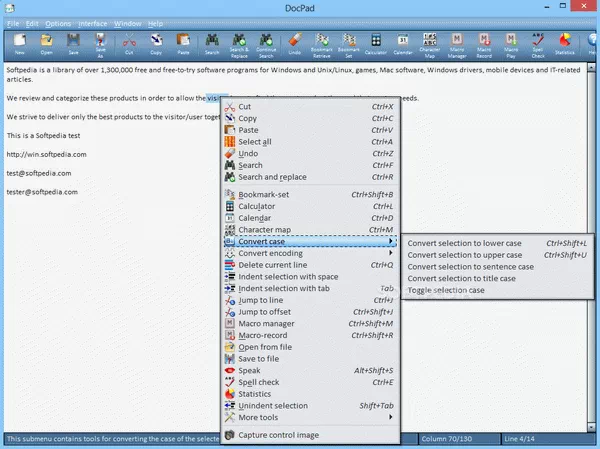Open Search & Replace from the toolbar
600x449 pixels.
(240, 45)
